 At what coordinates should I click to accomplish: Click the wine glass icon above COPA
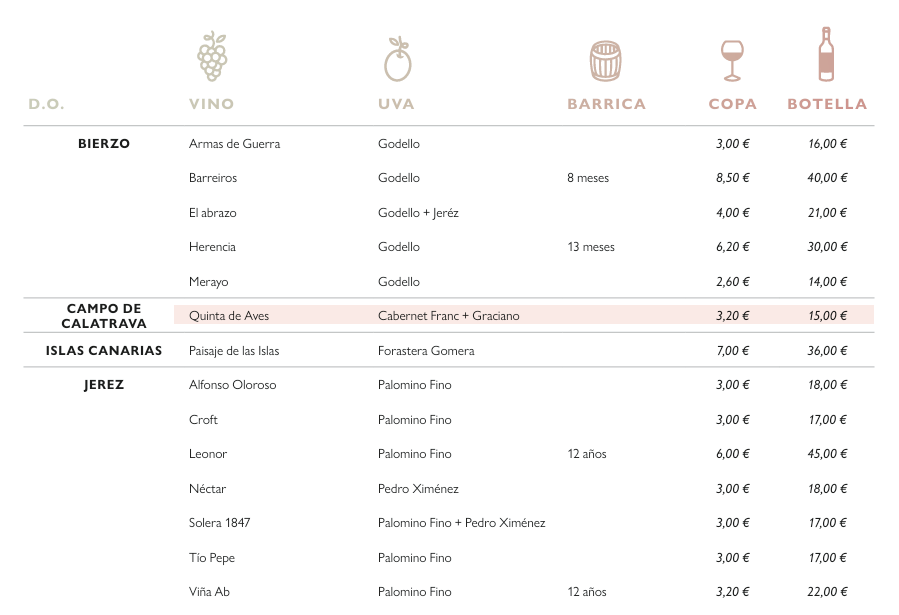tap(732, 60)
